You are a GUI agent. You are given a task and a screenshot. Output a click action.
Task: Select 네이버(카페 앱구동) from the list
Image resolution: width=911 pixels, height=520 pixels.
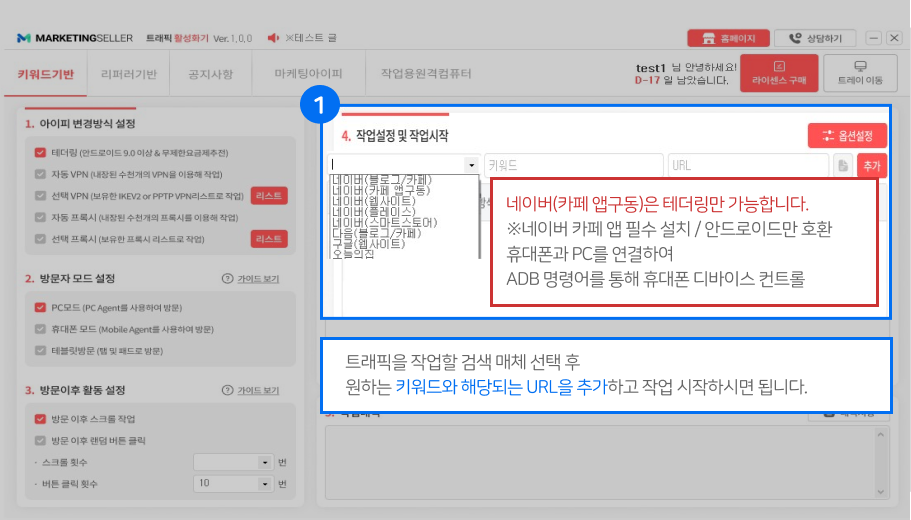tap(381, 191)
